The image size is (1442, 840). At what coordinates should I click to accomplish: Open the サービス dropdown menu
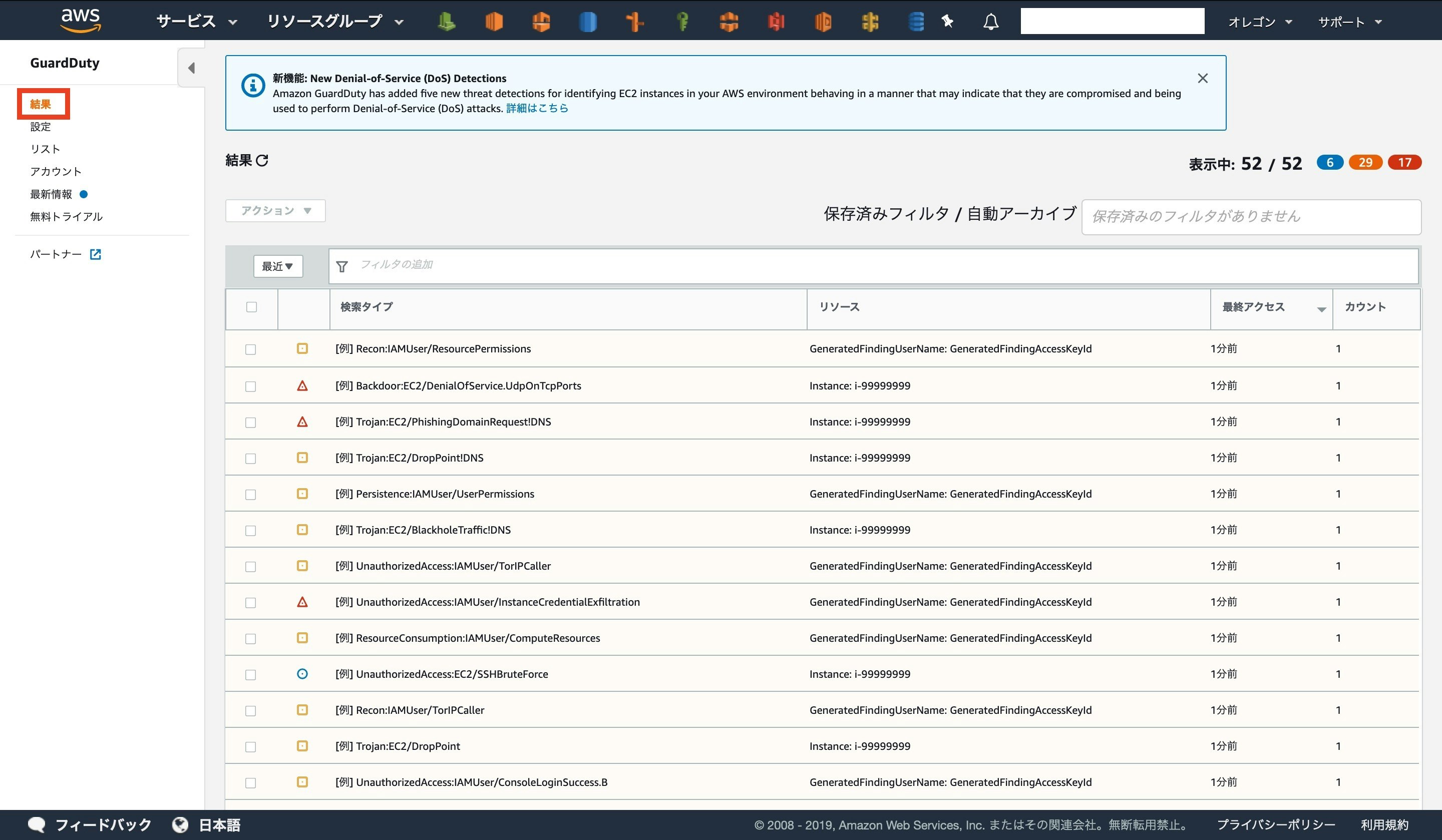tap(196, 22)
